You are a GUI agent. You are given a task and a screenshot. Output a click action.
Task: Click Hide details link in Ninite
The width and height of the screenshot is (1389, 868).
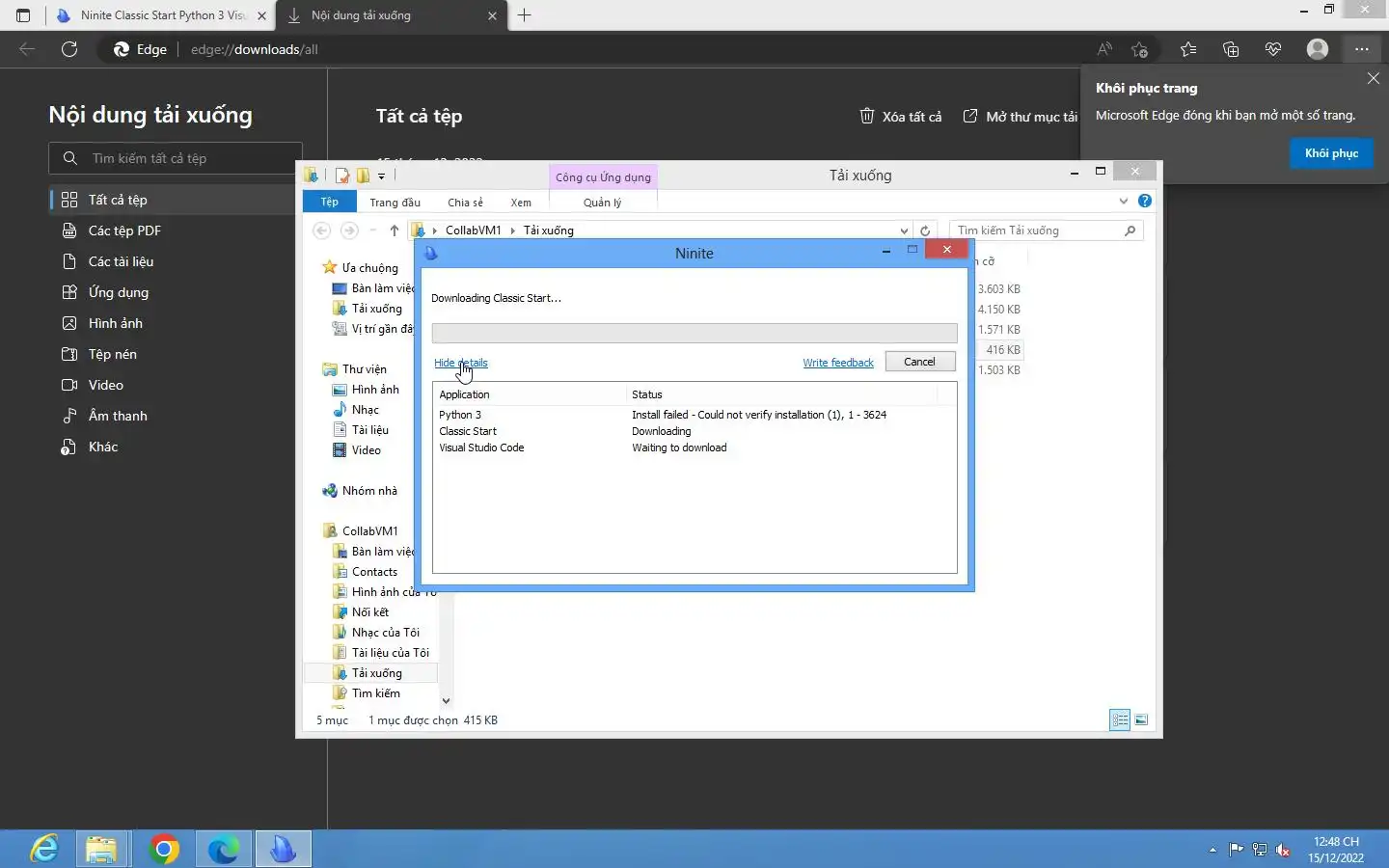point(460,363)
